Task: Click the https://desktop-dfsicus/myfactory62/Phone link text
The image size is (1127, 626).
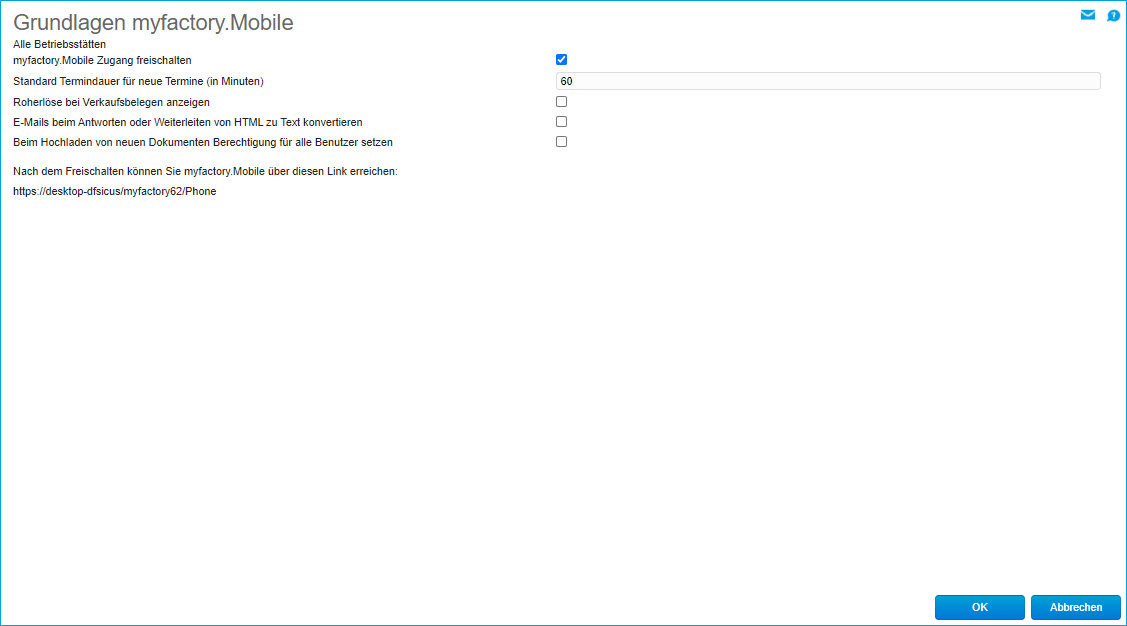Action: coord(114,191)
